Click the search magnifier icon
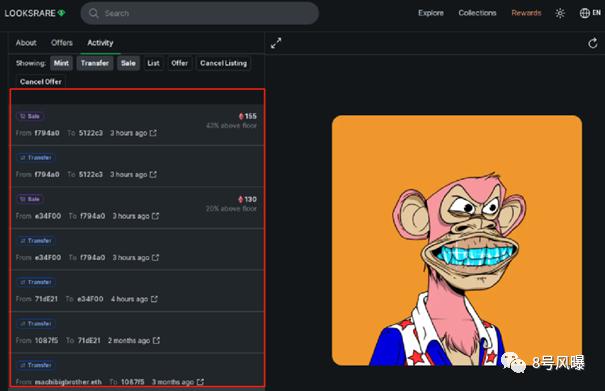The height and width of the screenshot is (391, 605). click(x=93, y=13)
